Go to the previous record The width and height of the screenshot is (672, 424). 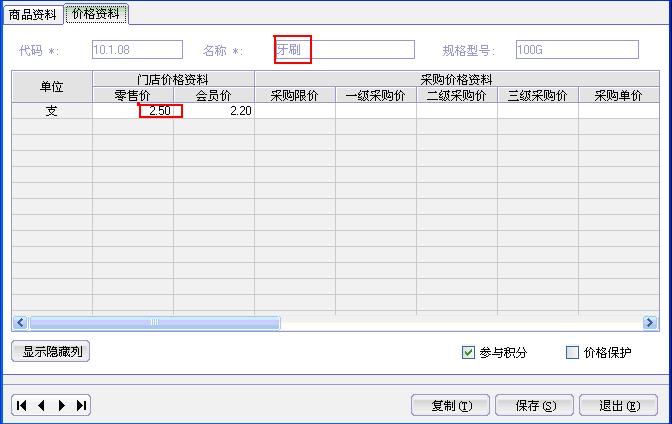(42, 406)
